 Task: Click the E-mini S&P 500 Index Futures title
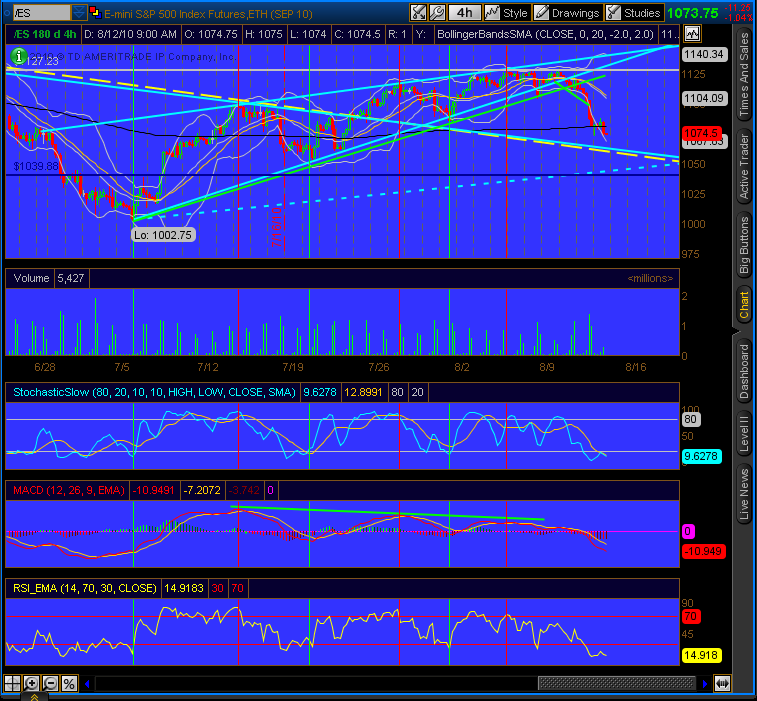tap(208, 14)
